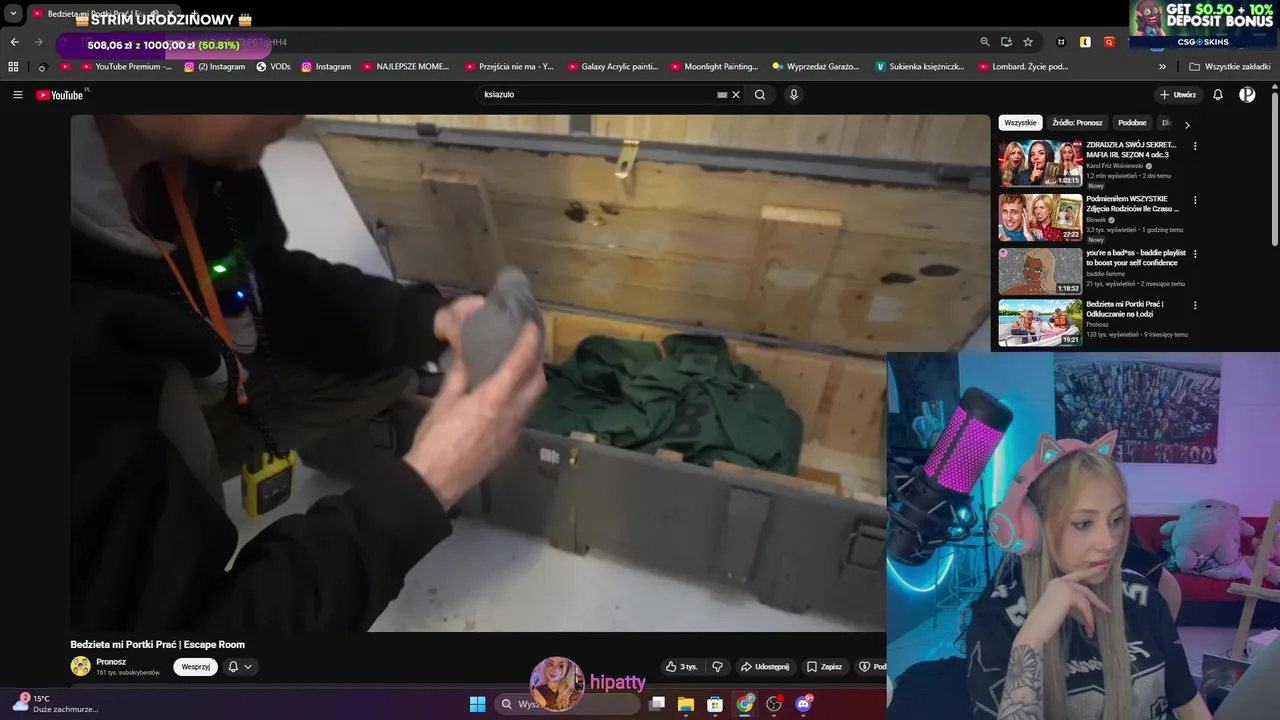
Task: Go back with the browser back arrow
Action: 14,42
